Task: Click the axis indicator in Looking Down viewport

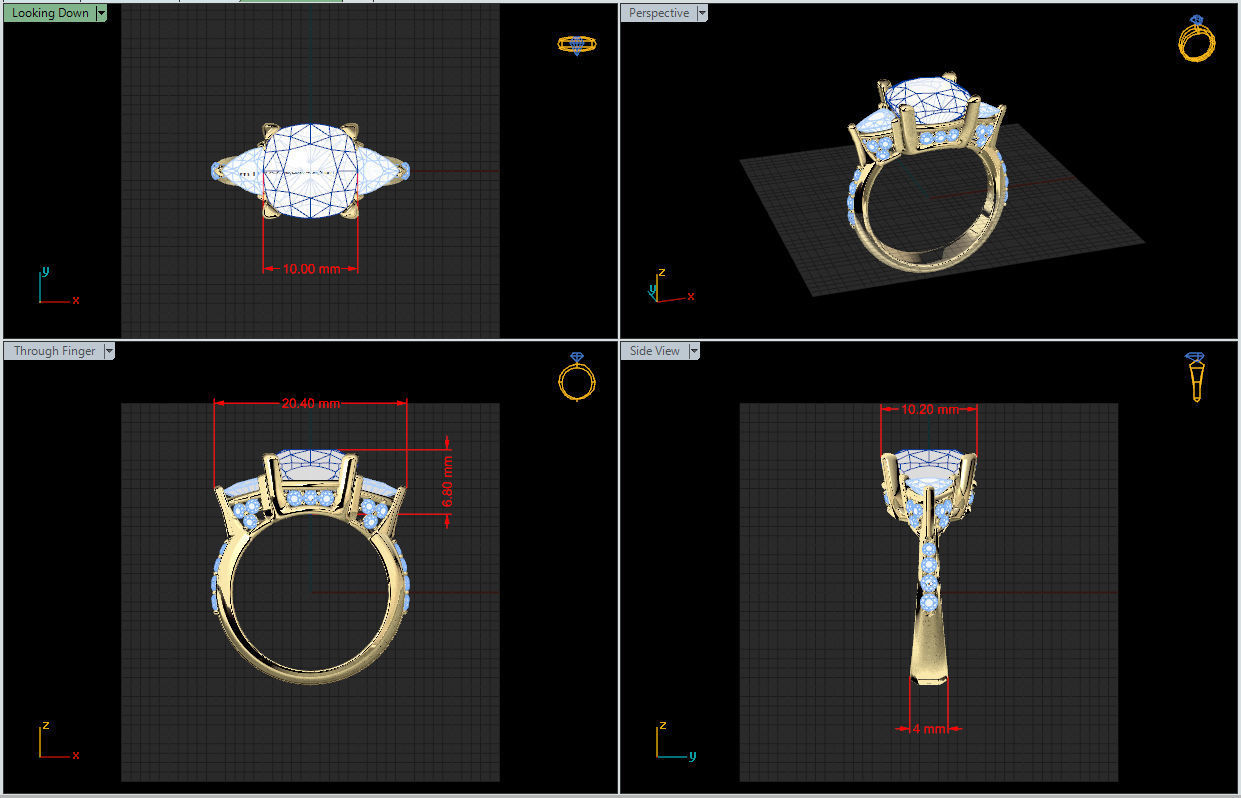Action: pos(58,286)
